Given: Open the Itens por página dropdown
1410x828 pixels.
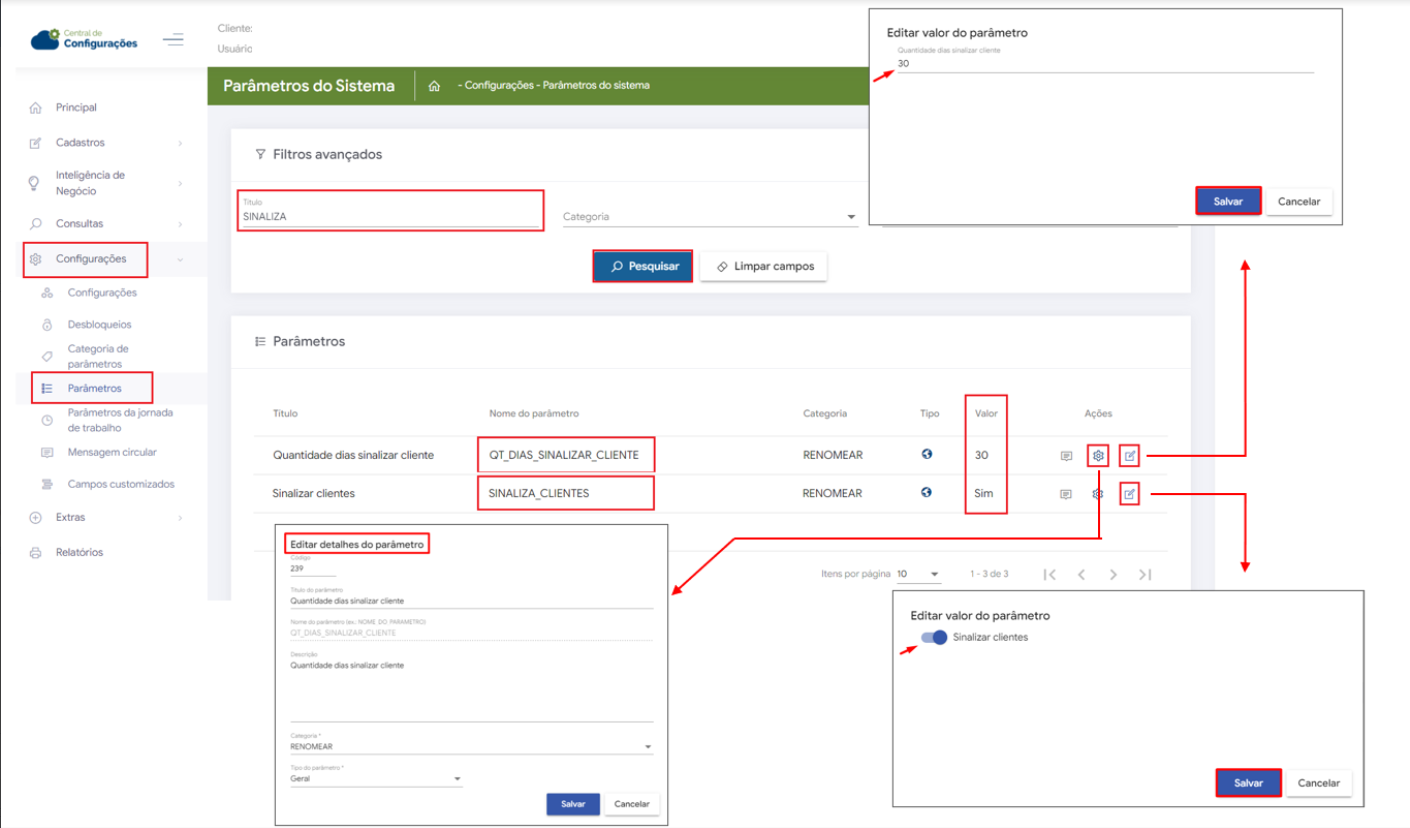Looking at the screenshot, I should [x=918, y=575].
